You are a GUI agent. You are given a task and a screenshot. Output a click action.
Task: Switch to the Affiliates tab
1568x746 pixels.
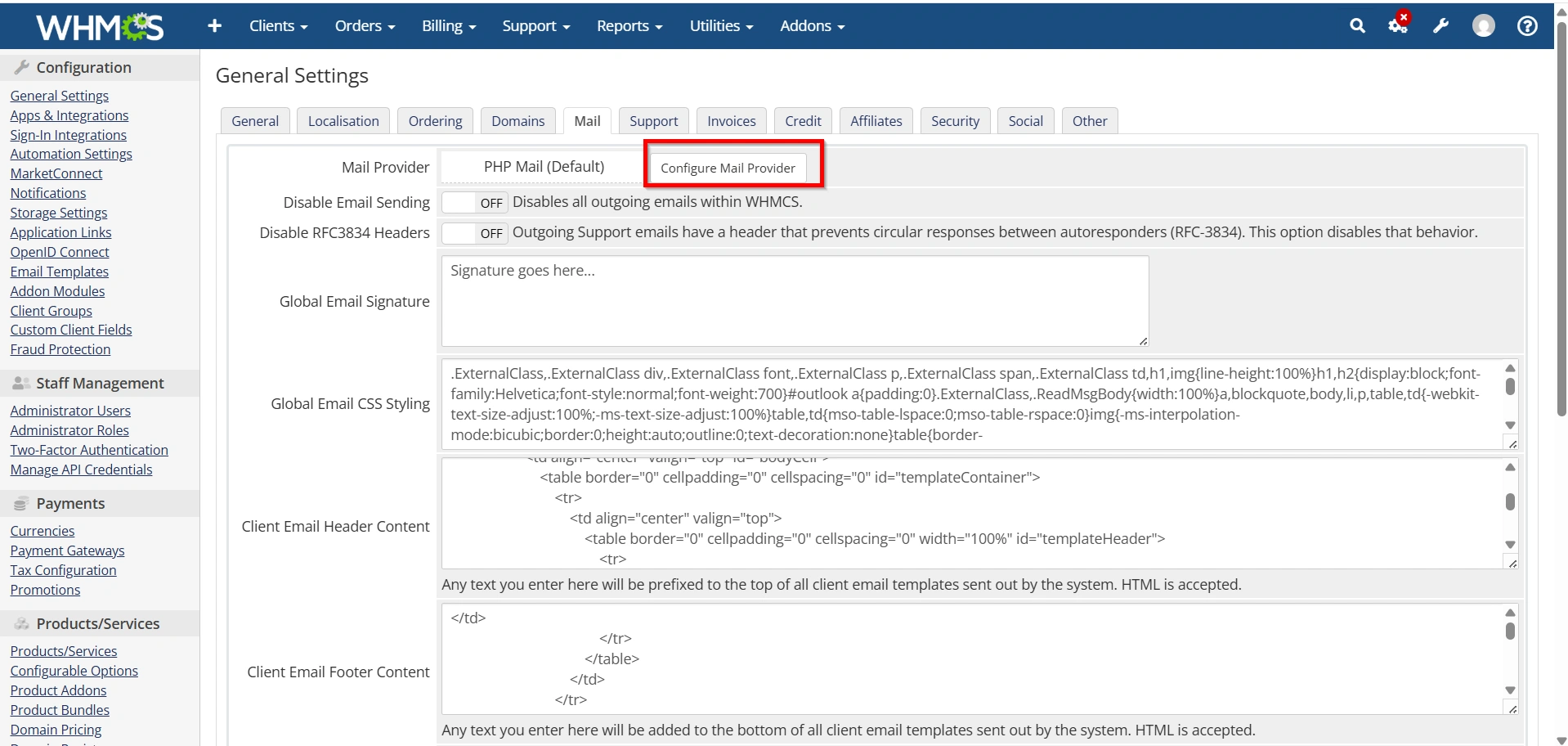tap(876, 121)
